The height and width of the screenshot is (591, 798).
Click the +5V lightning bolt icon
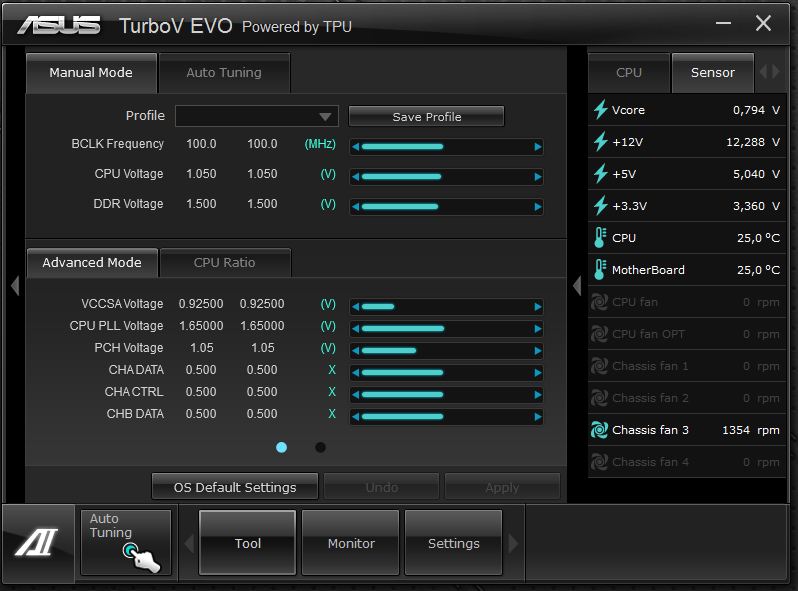click(601, 174)
